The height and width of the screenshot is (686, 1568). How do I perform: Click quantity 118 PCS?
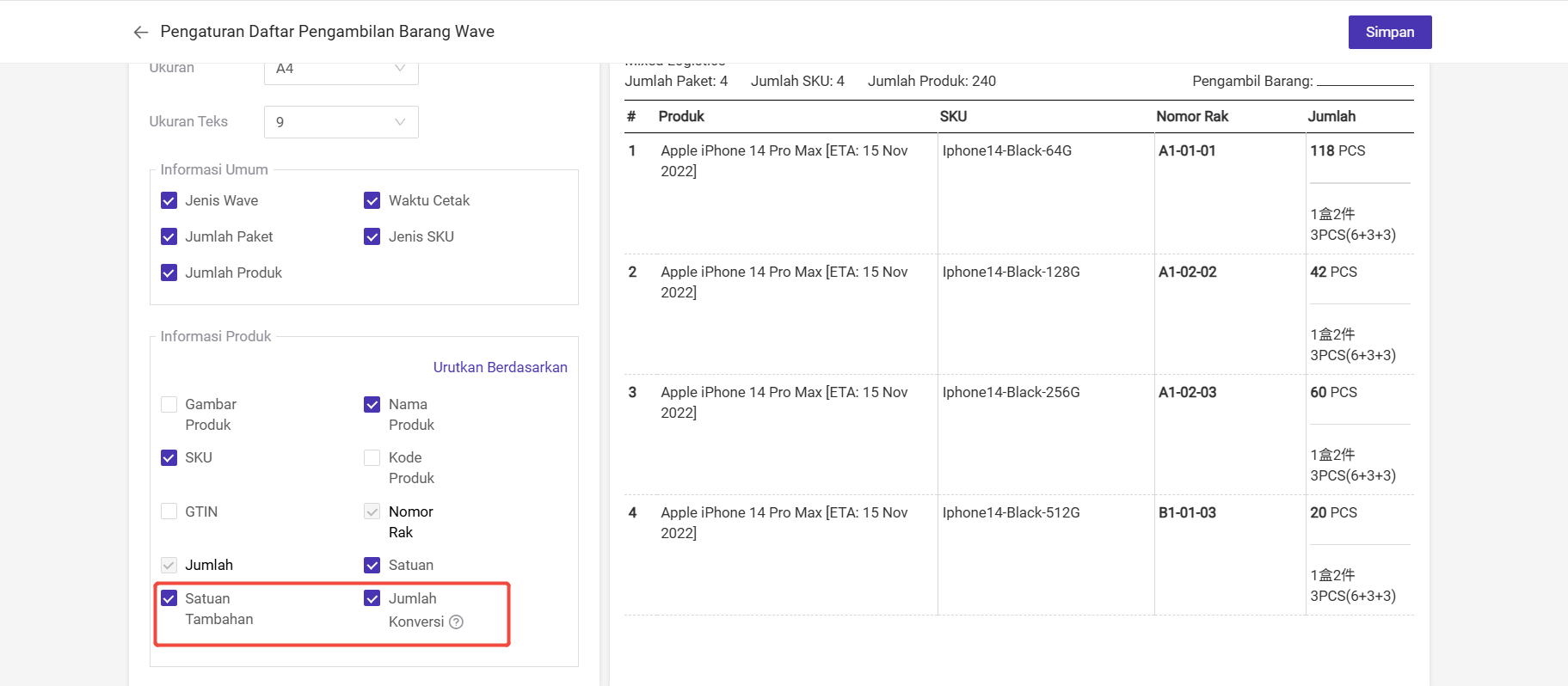coord(1337,150)
